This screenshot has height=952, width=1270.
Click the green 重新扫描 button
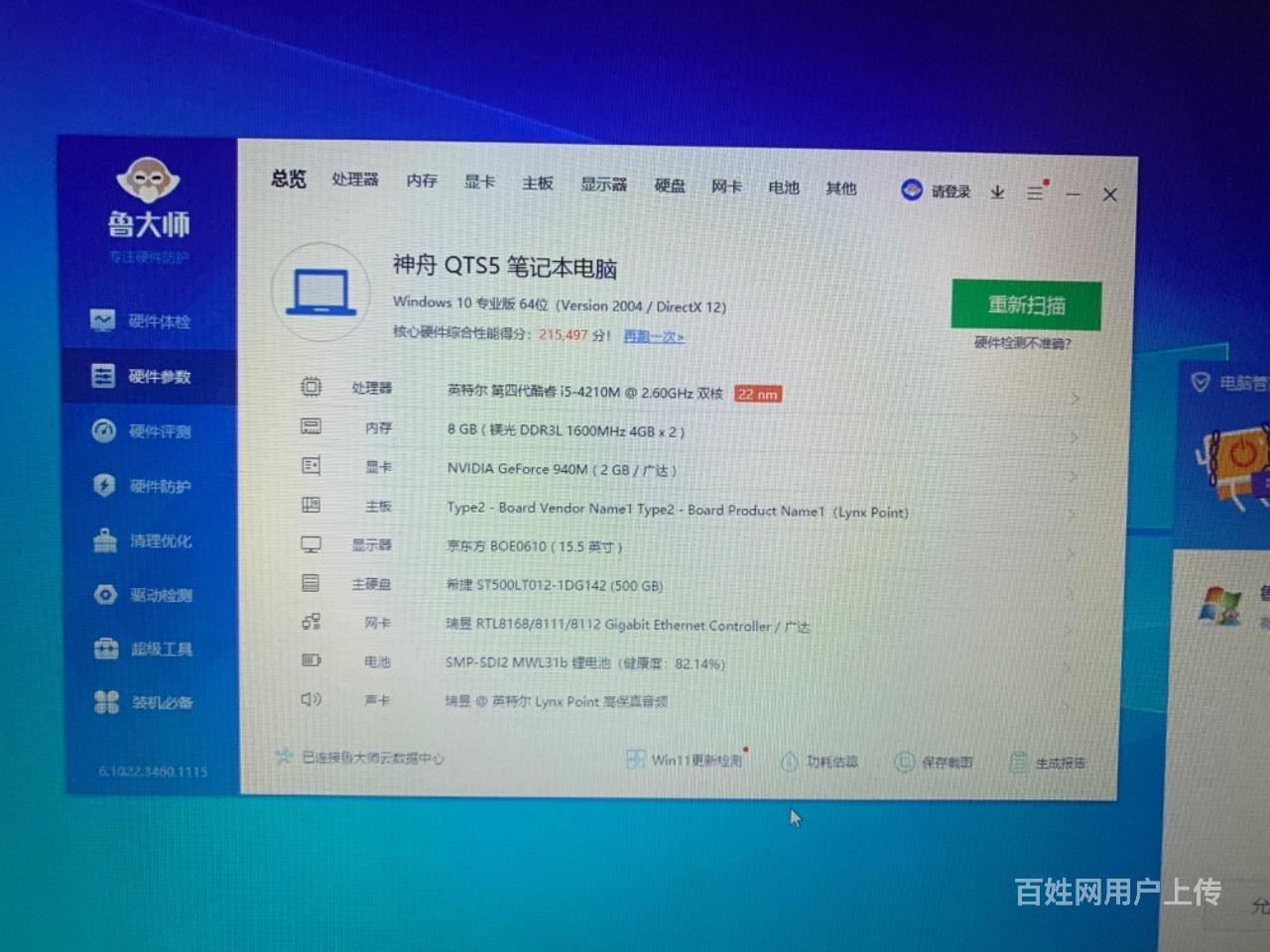1026,304
